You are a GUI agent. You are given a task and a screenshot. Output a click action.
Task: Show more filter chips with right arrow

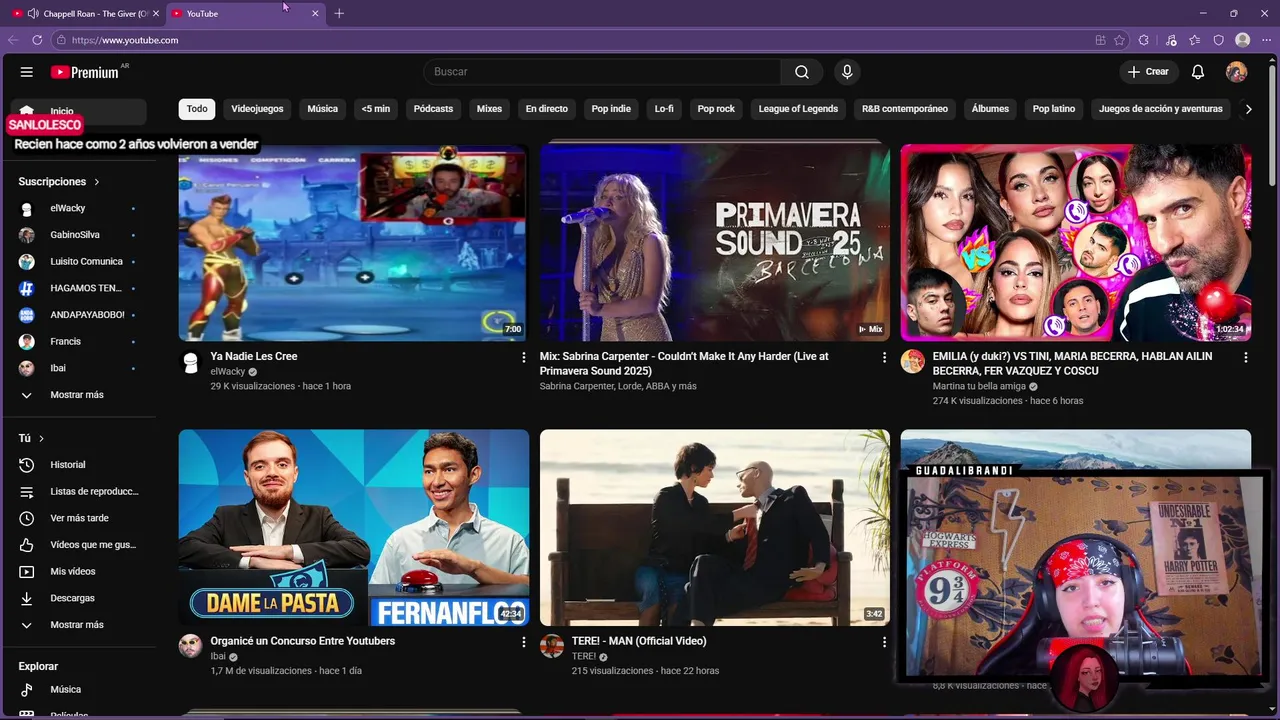pyautogui.click(x=1248, y=109)
